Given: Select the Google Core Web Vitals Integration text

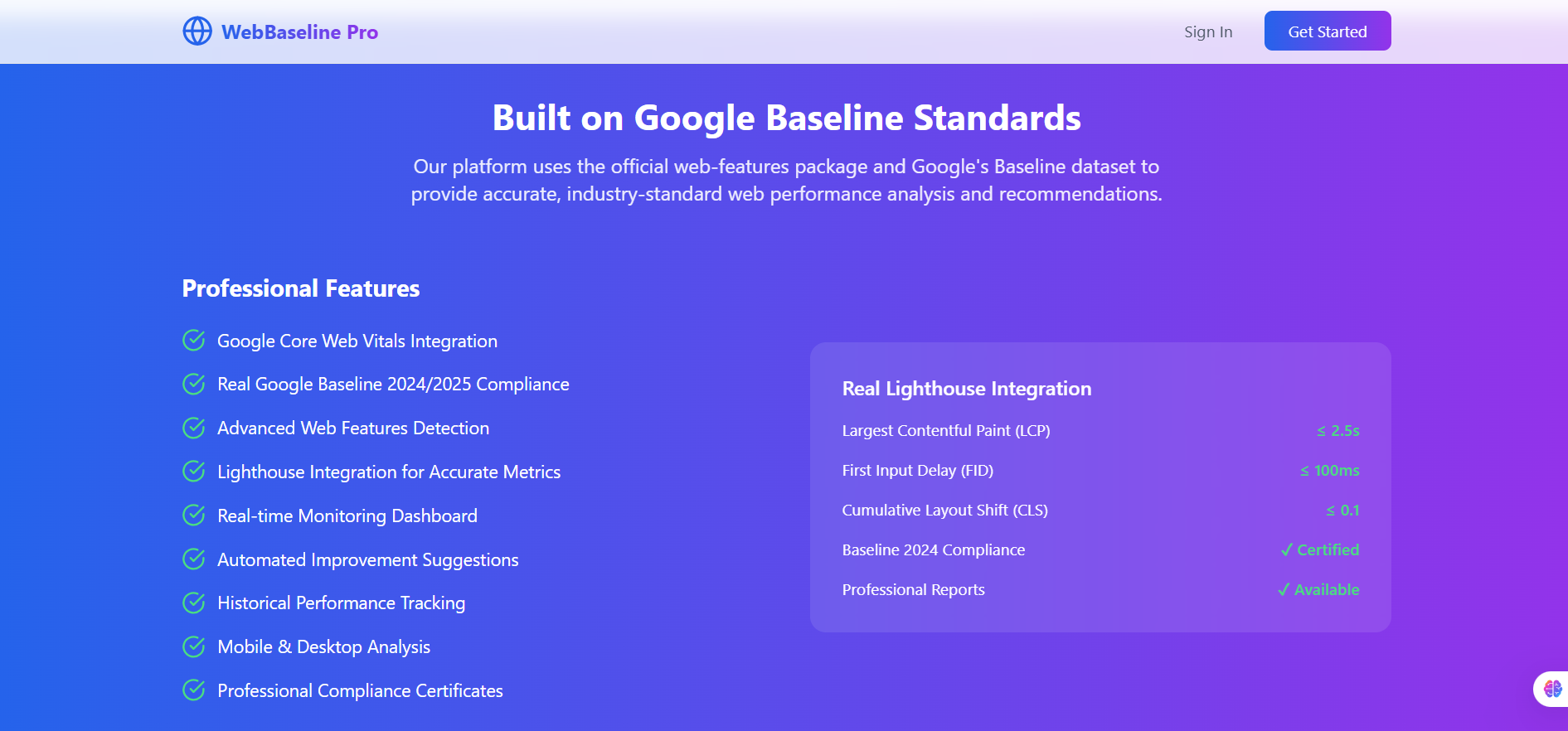Looking at the screenshot, I should [x=357, y=341].
